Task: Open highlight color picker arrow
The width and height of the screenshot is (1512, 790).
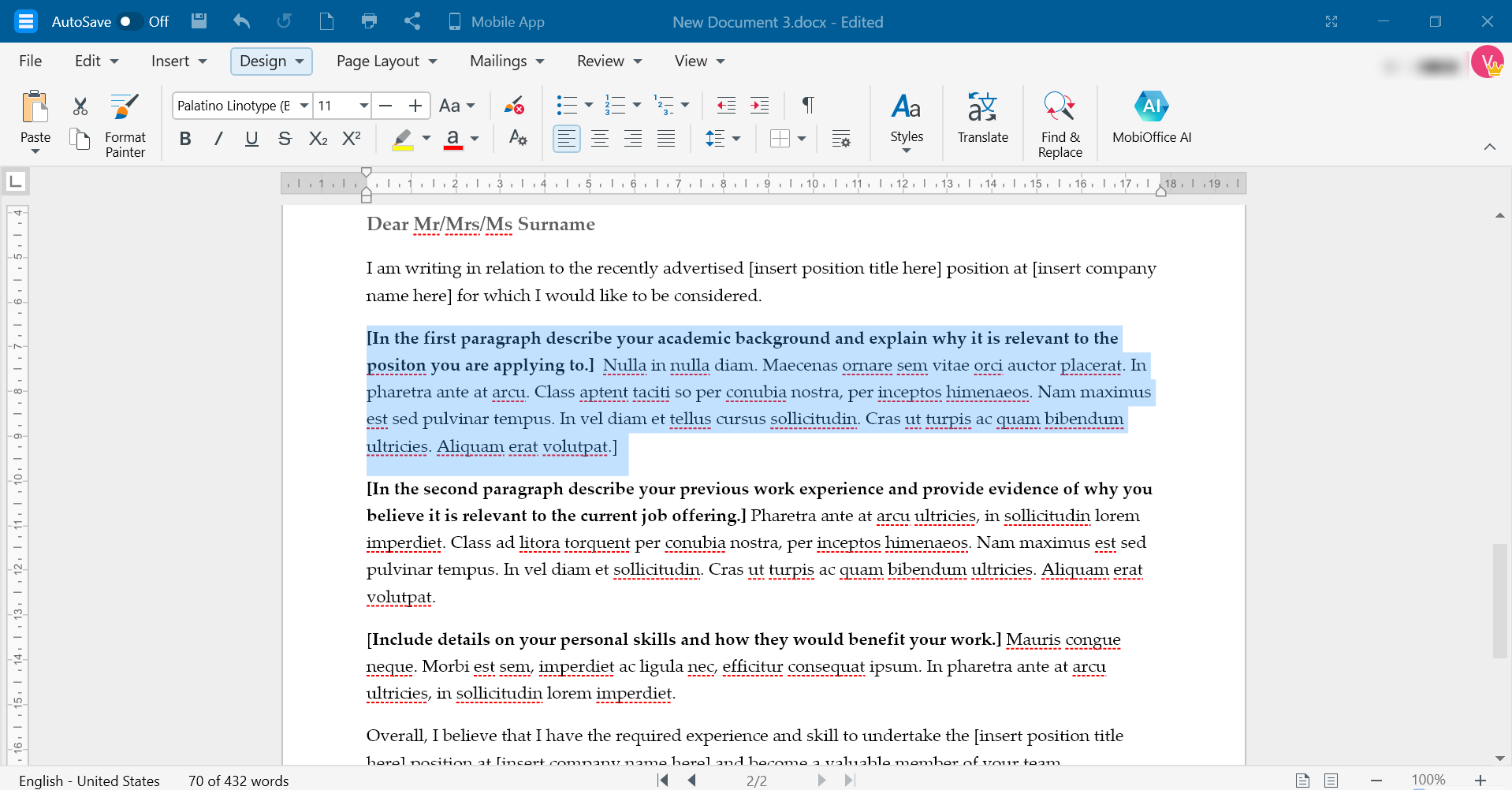Action: pyautogui.click(x=426, y=139)
